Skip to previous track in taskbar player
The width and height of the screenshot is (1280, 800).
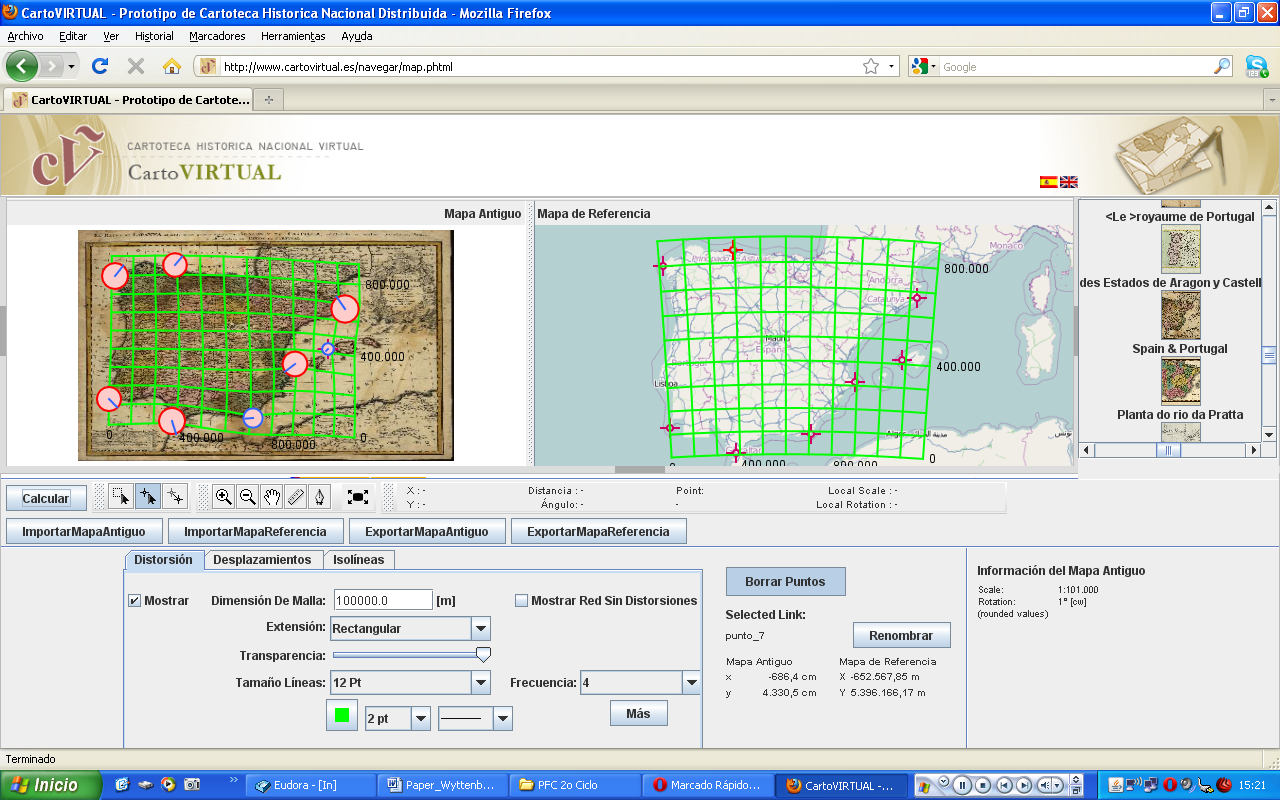coord(1003,785)
